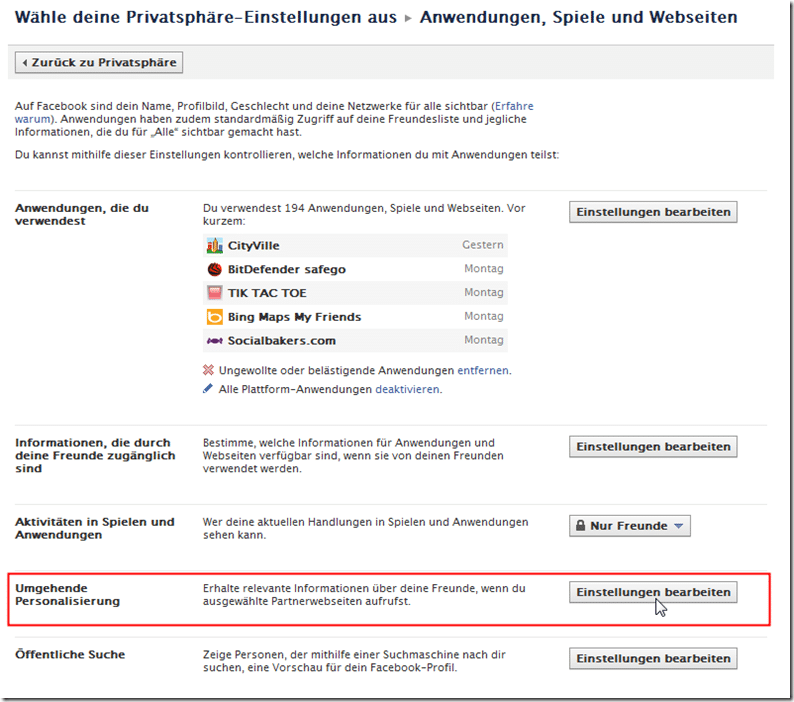Viewport: 794px width, 702px height.
Task: Edit settings for Öffentliche Suche
Action: [653, 658]
